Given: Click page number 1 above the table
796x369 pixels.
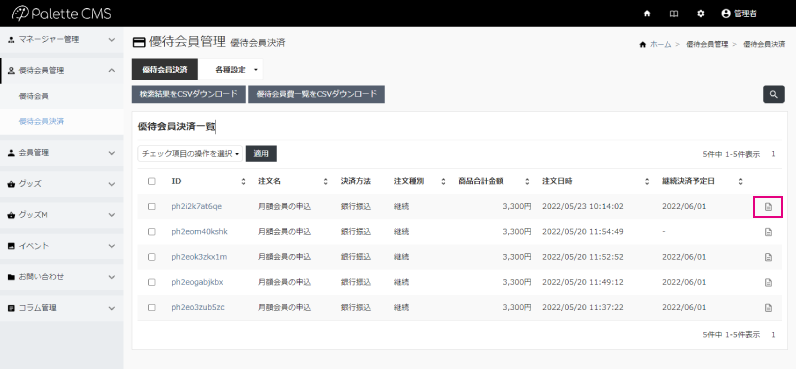Looking at the screenshot, I should pos(773,154).
